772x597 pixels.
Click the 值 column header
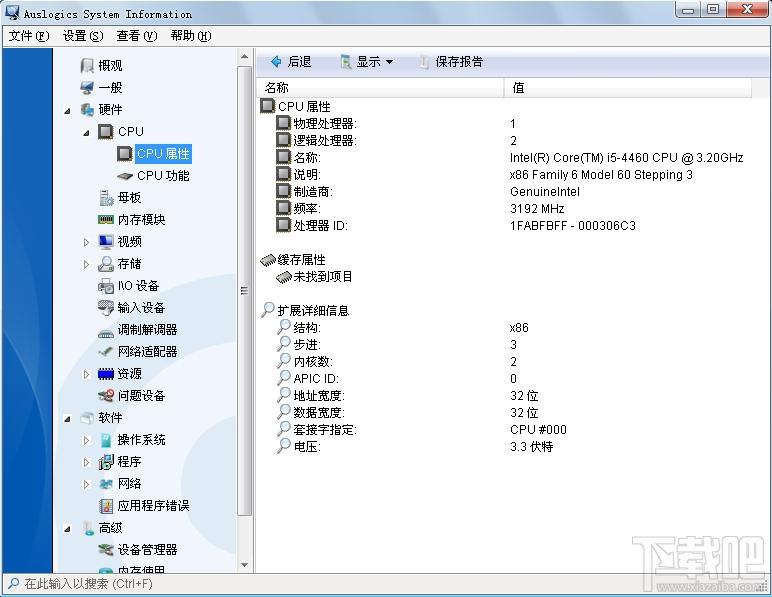[628, 88]
